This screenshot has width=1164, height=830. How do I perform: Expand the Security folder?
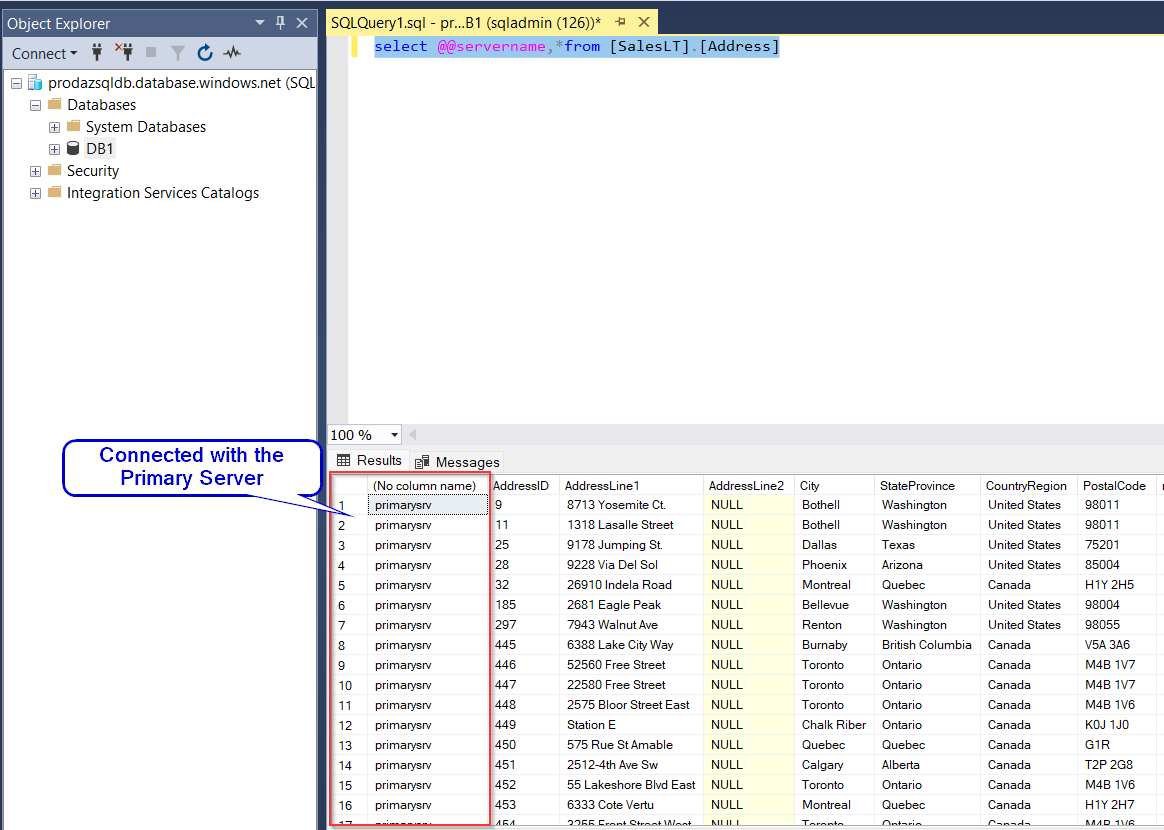click(35, 171)
